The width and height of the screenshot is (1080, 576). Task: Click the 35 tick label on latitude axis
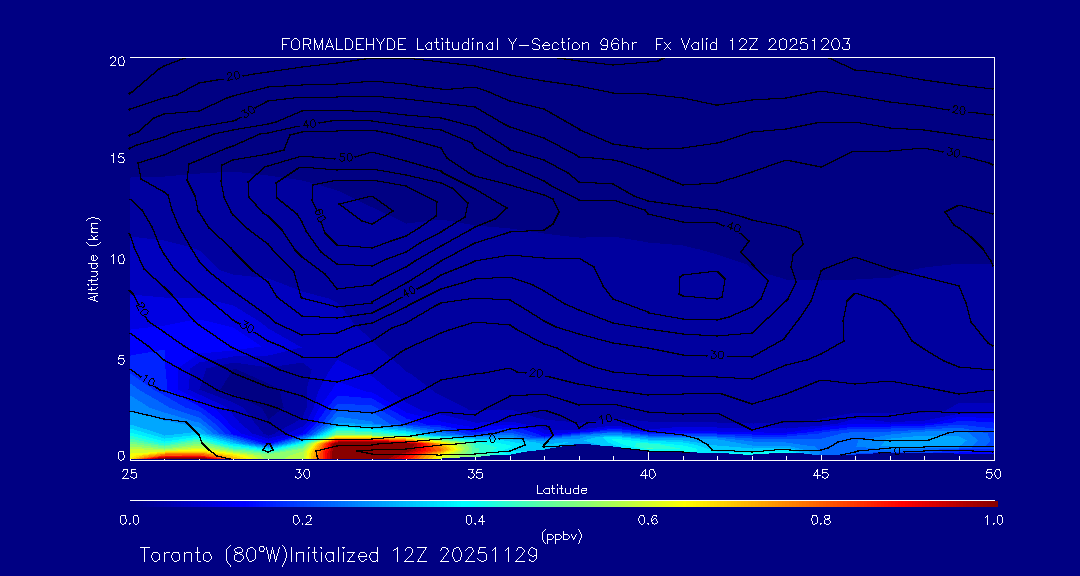pyautogui.click(x=475, y=472)
